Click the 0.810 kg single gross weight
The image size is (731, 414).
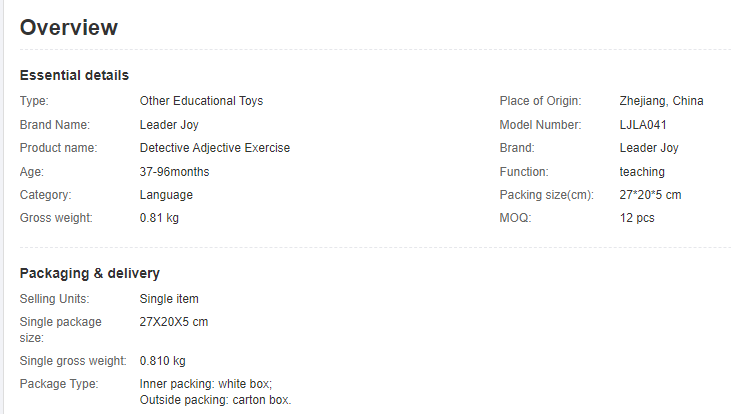coord(163,361)
